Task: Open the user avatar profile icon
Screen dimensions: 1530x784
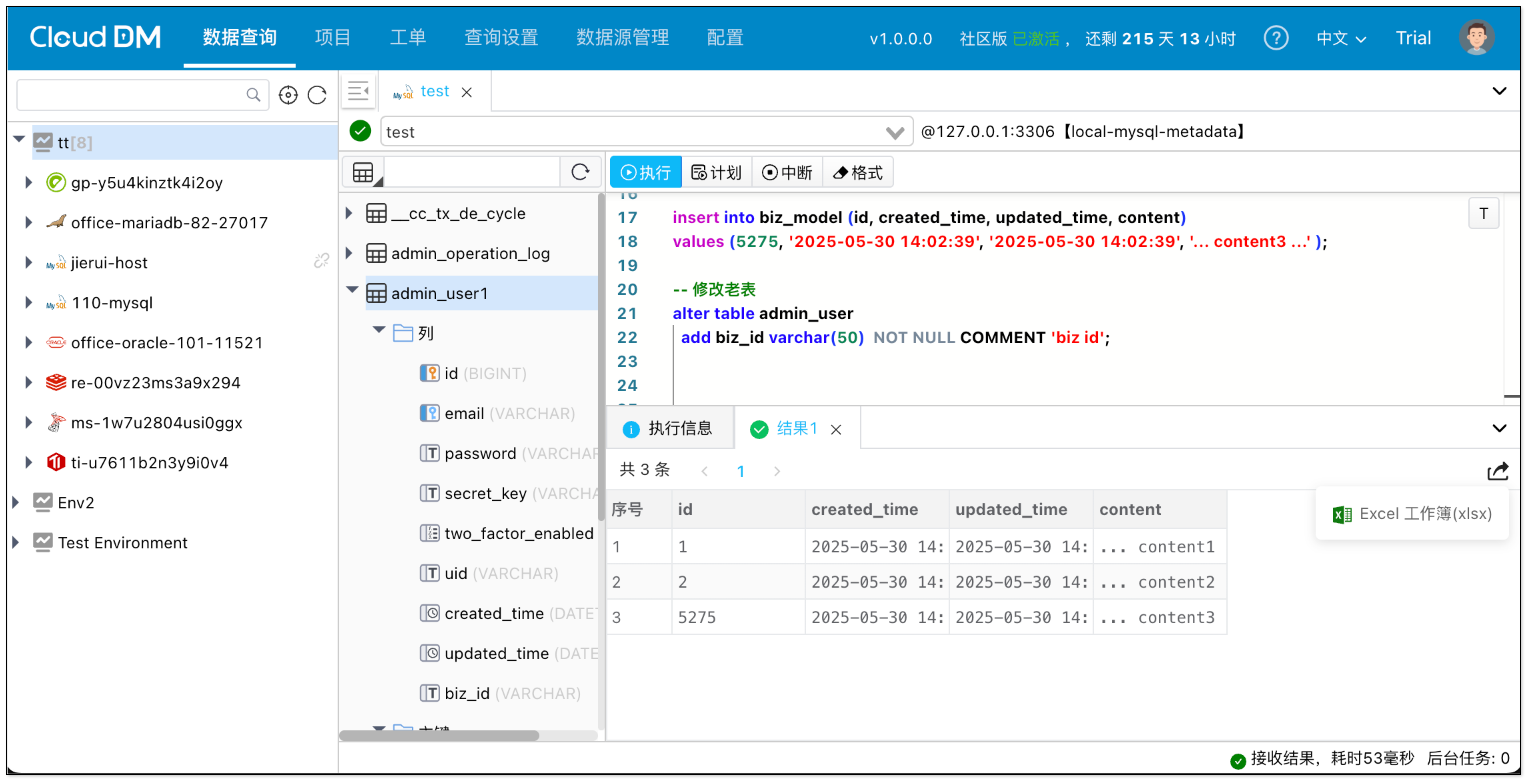Action: click(x=1477, y=37)
